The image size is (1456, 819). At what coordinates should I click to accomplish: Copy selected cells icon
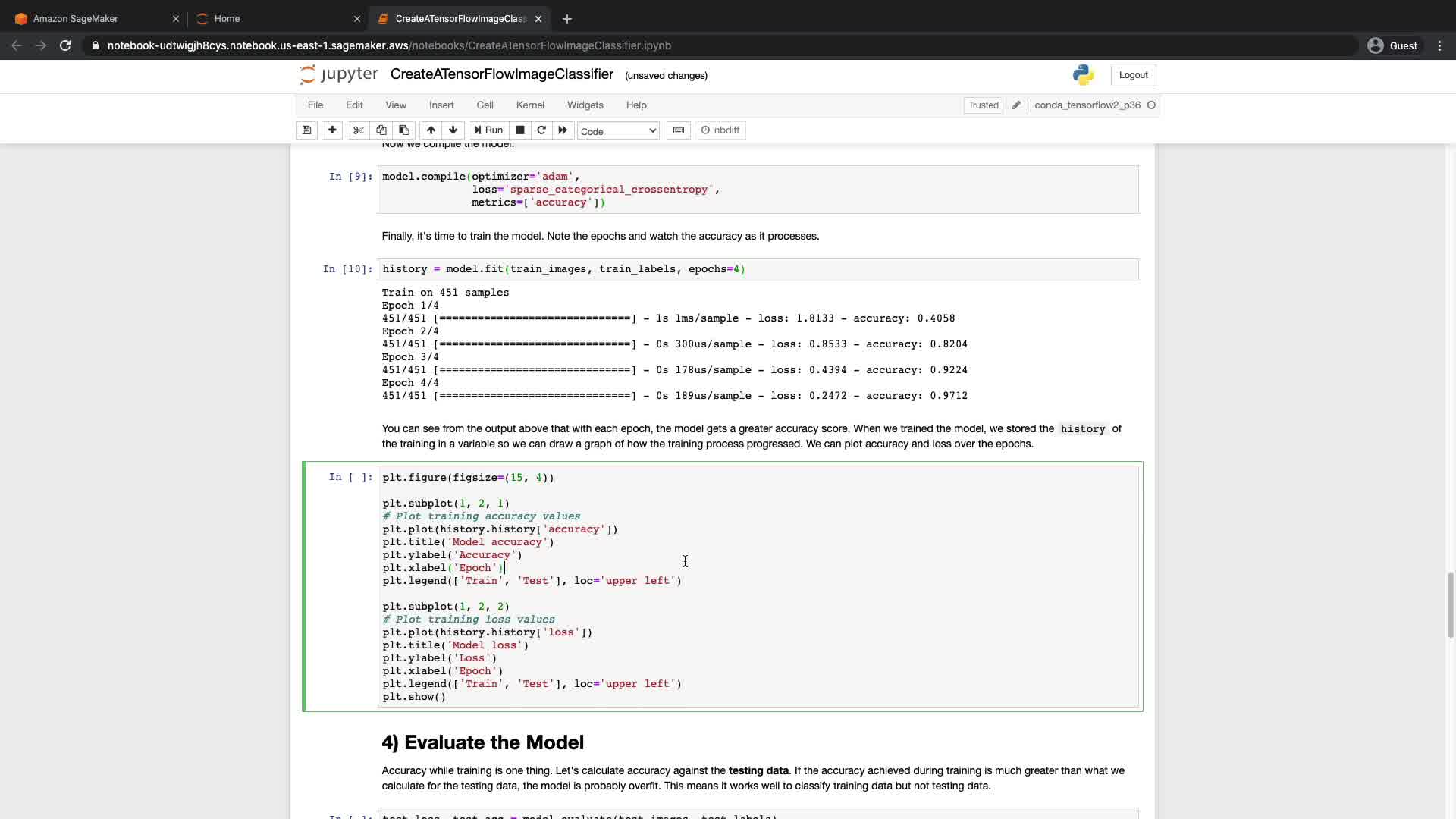[x=381, y=130]
